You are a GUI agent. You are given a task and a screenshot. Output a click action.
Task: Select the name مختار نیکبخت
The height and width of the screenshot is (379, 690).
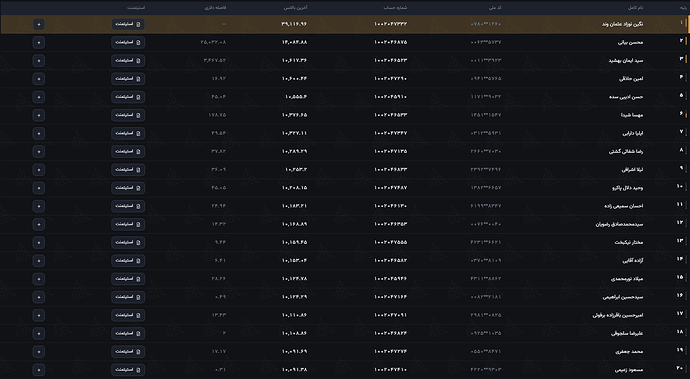(629, 243)
